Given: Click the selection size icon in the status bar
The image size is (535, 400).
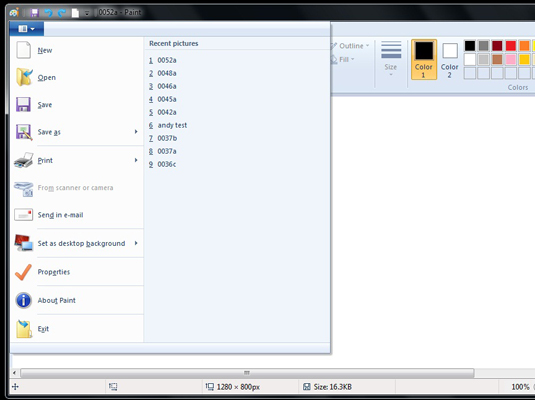Looking at the screenshot, I should tap(113, 386).
